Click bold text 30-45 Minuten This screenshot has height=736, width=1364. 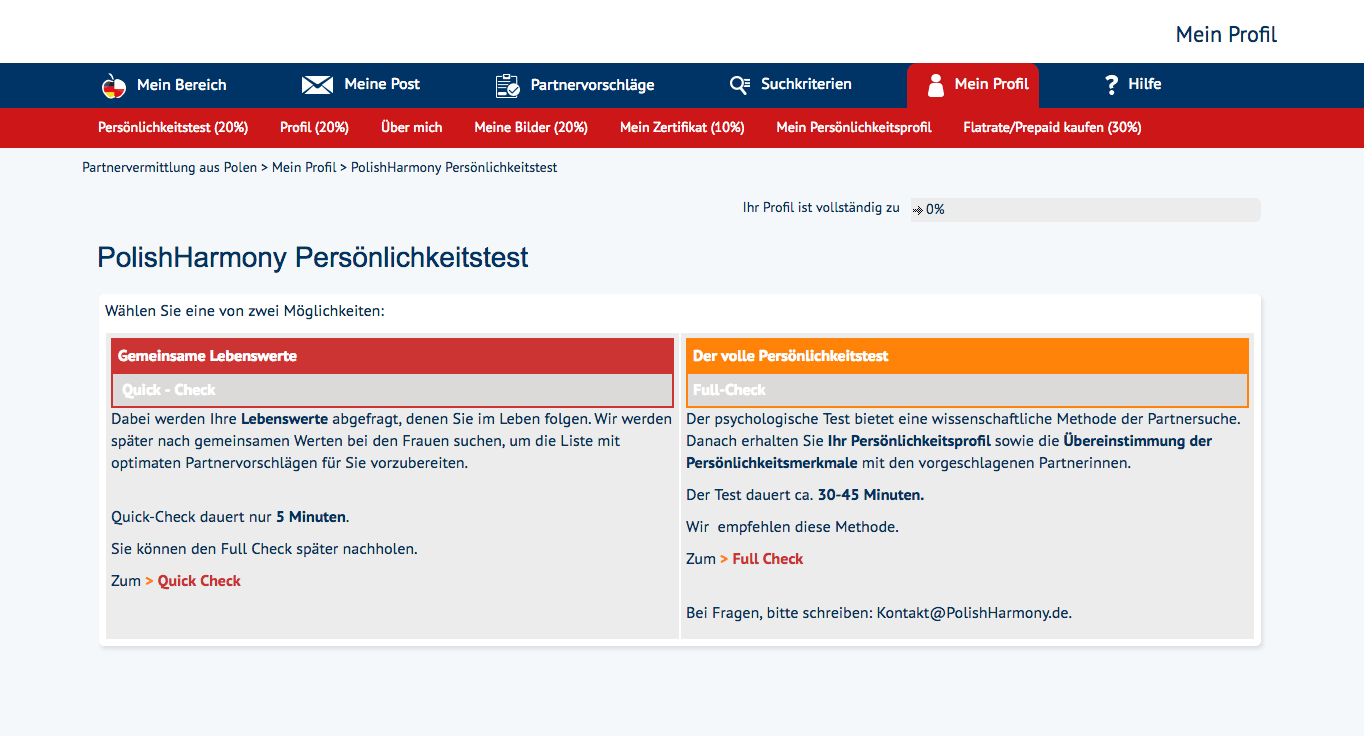click(871, 495)
